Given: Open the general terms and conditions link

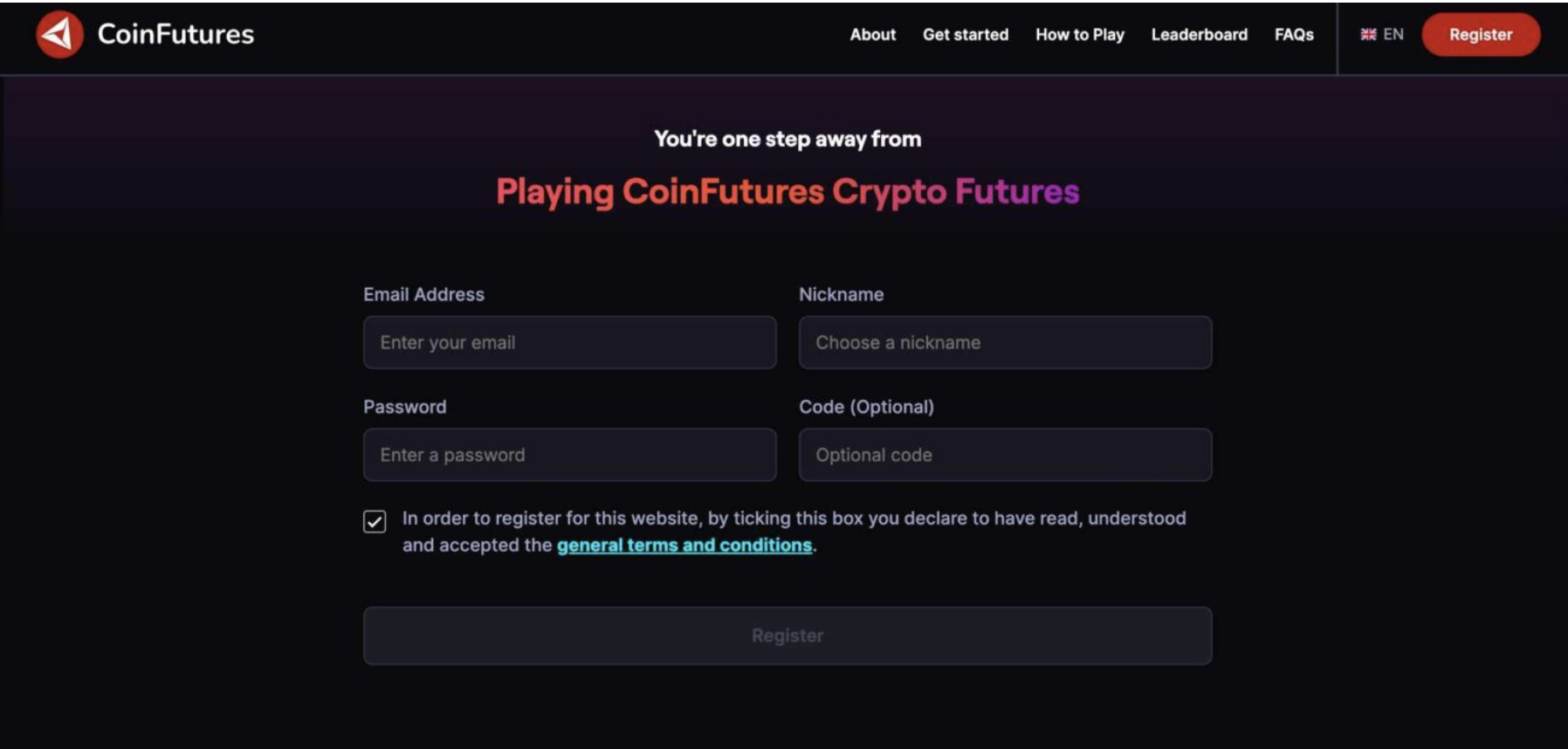Looking at the screenshot, I should [684, 546].
